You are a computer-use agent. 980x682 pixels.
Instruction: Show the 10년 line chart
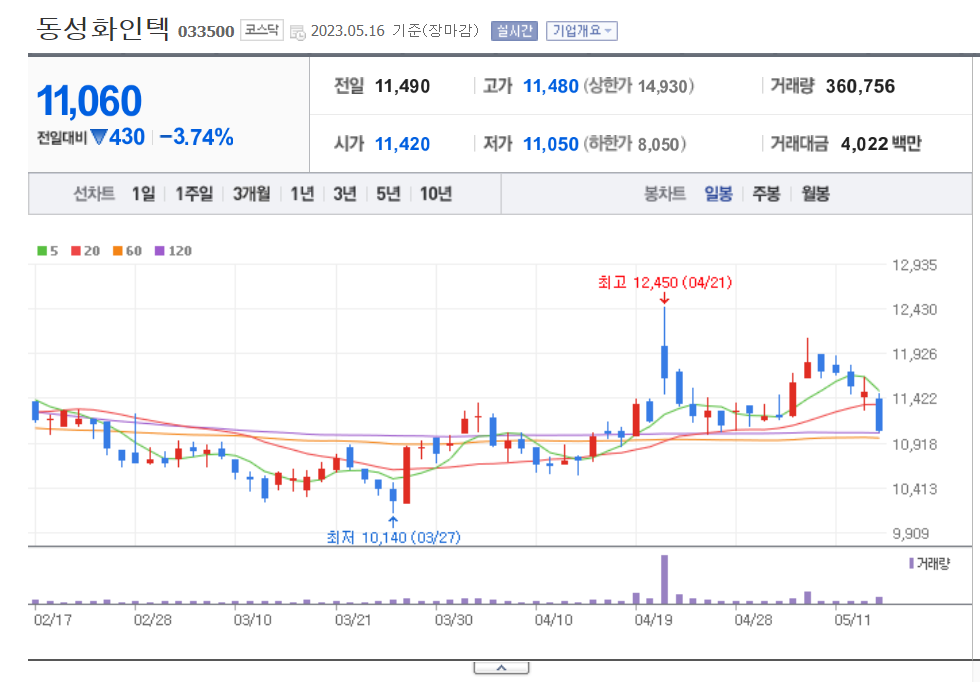pyautogui.click(x=436, y=194)
